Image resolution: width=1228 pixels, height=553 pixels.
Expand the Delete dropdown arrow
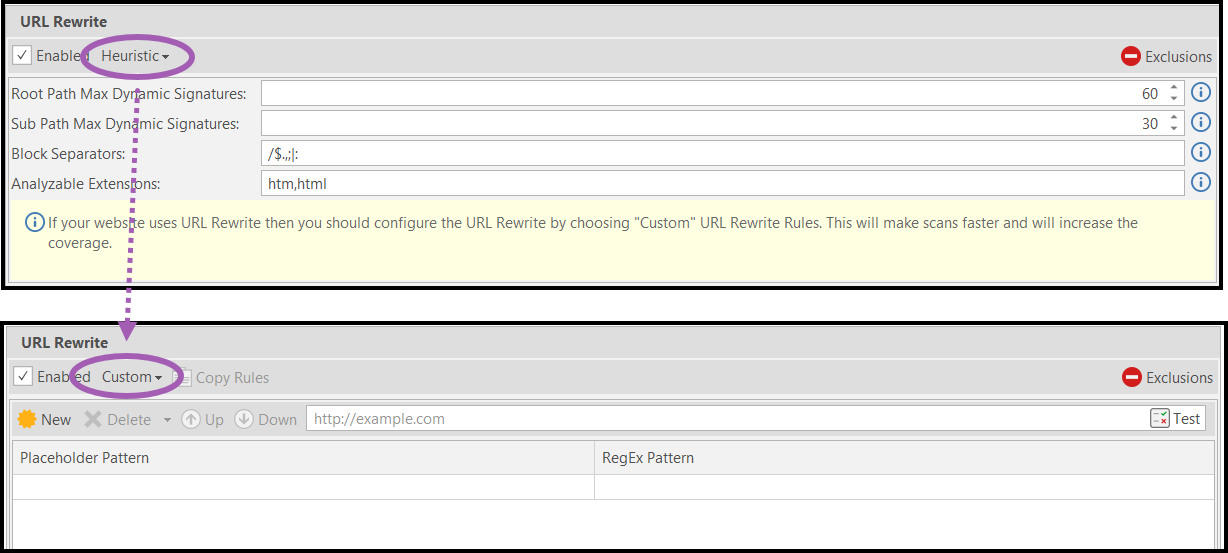pyautogui.click(x=167, y=420)
